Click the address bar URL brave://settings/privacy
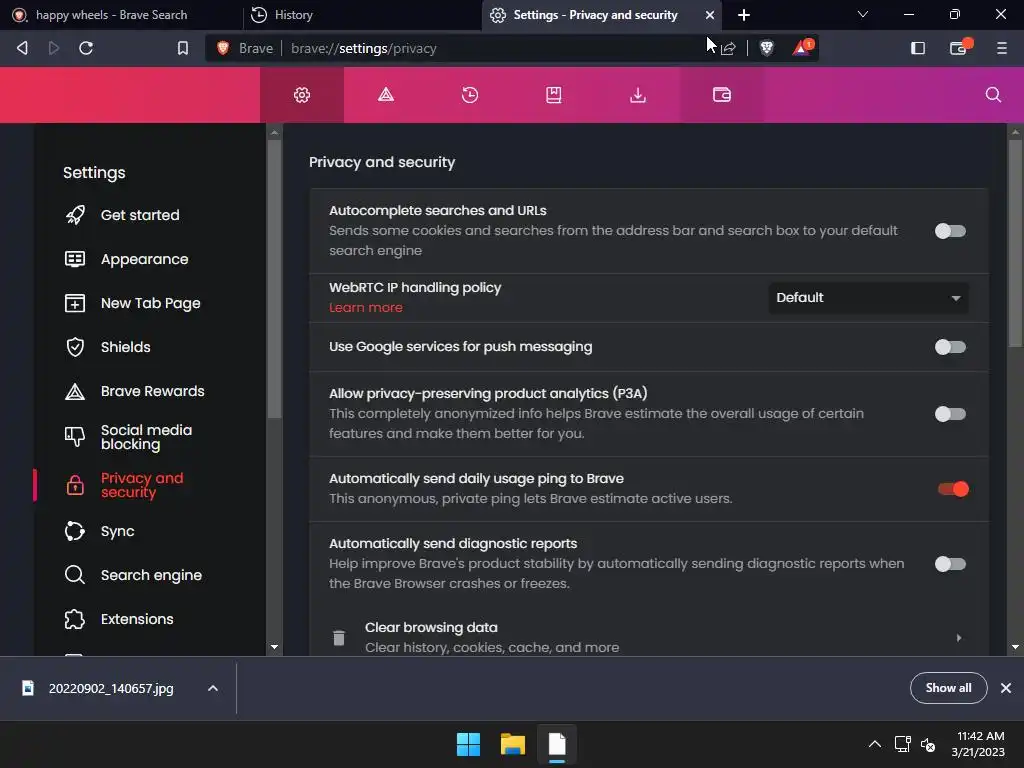The height and width of the screenshot is (768, 1024). (x=363, y=48)
